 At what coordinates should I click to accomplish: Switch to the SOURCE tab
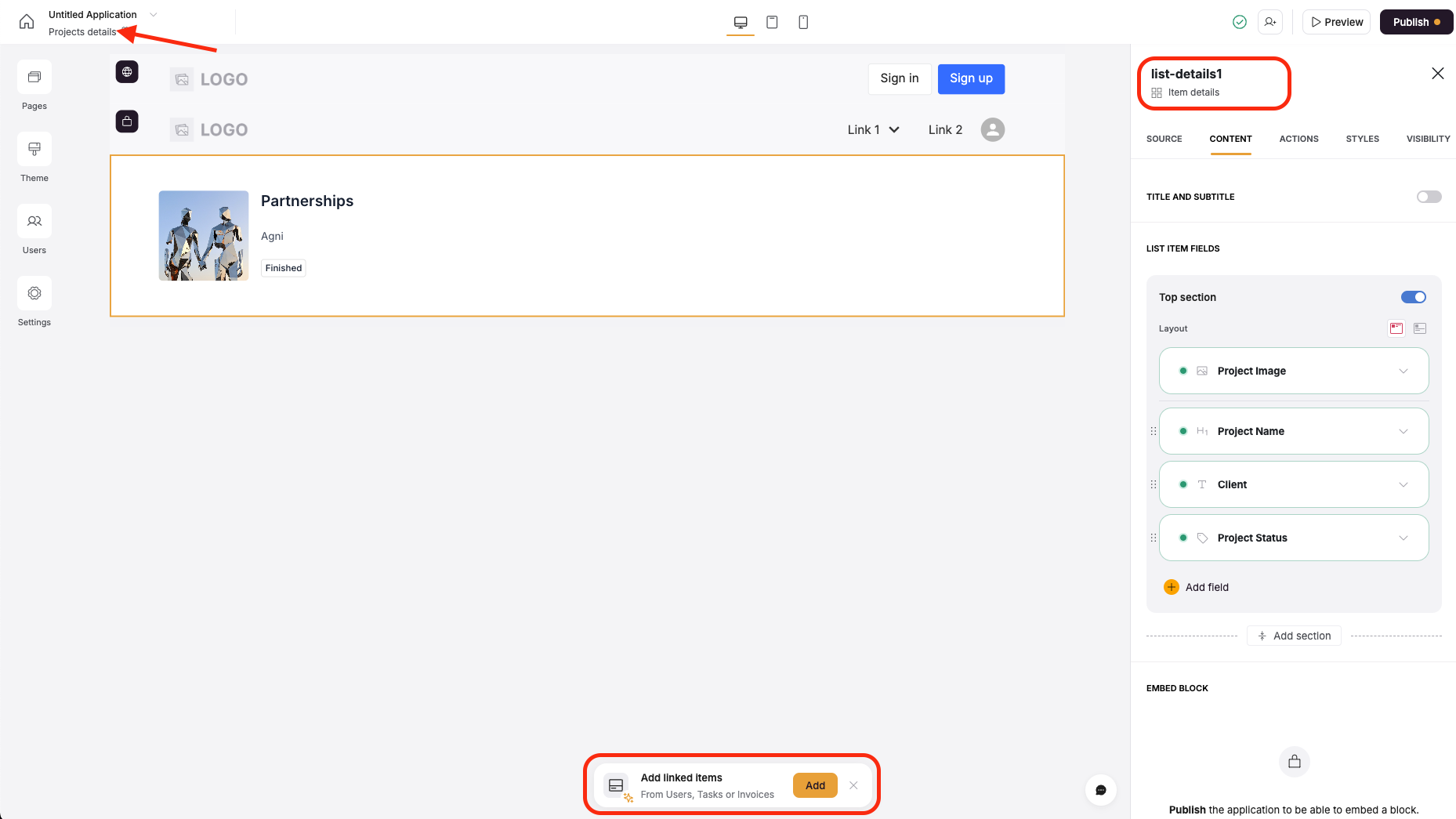pyautogui.click(x=1164, y=139)
